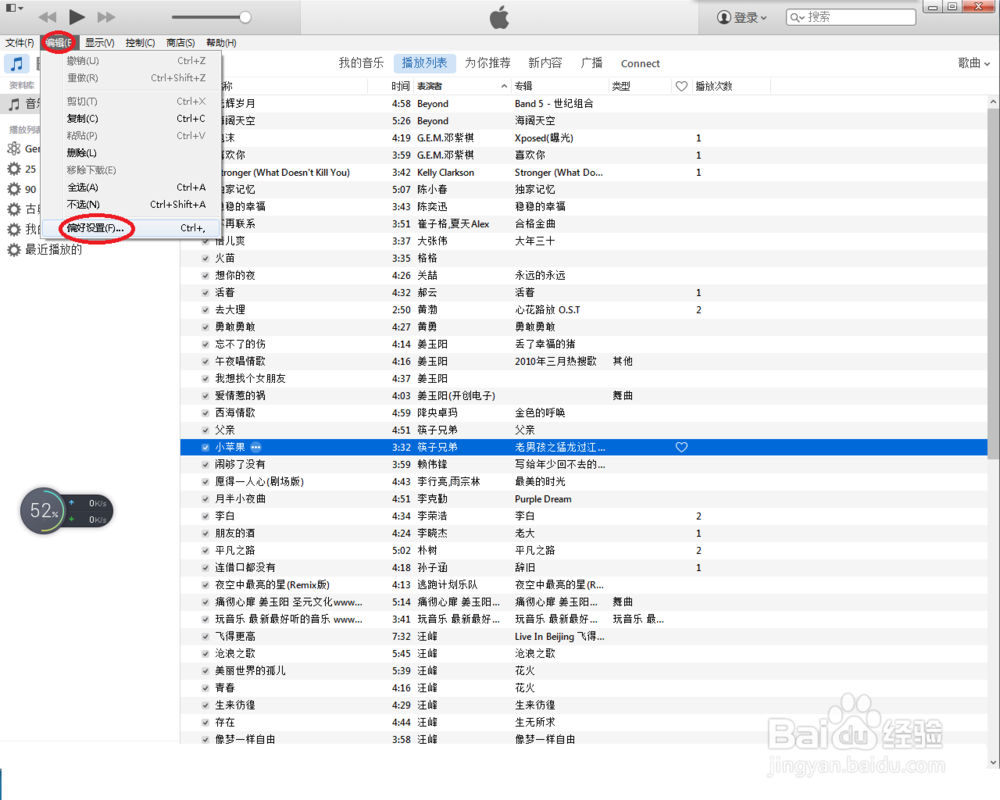Open the 帮助(H) menu

coord(221,43)
